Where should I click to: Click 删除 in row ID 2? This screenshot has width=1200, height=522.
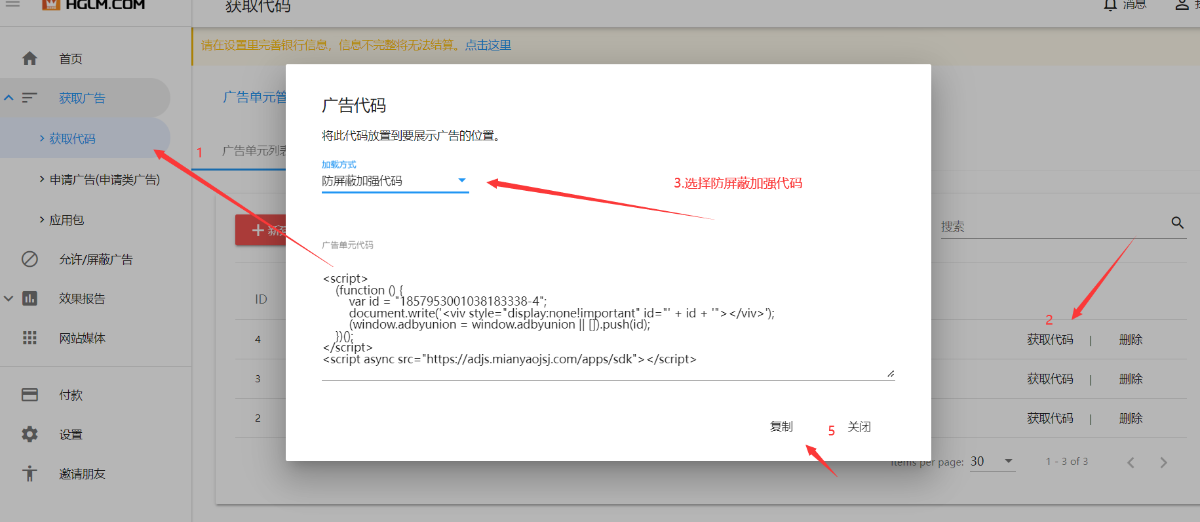(1131, 418)
